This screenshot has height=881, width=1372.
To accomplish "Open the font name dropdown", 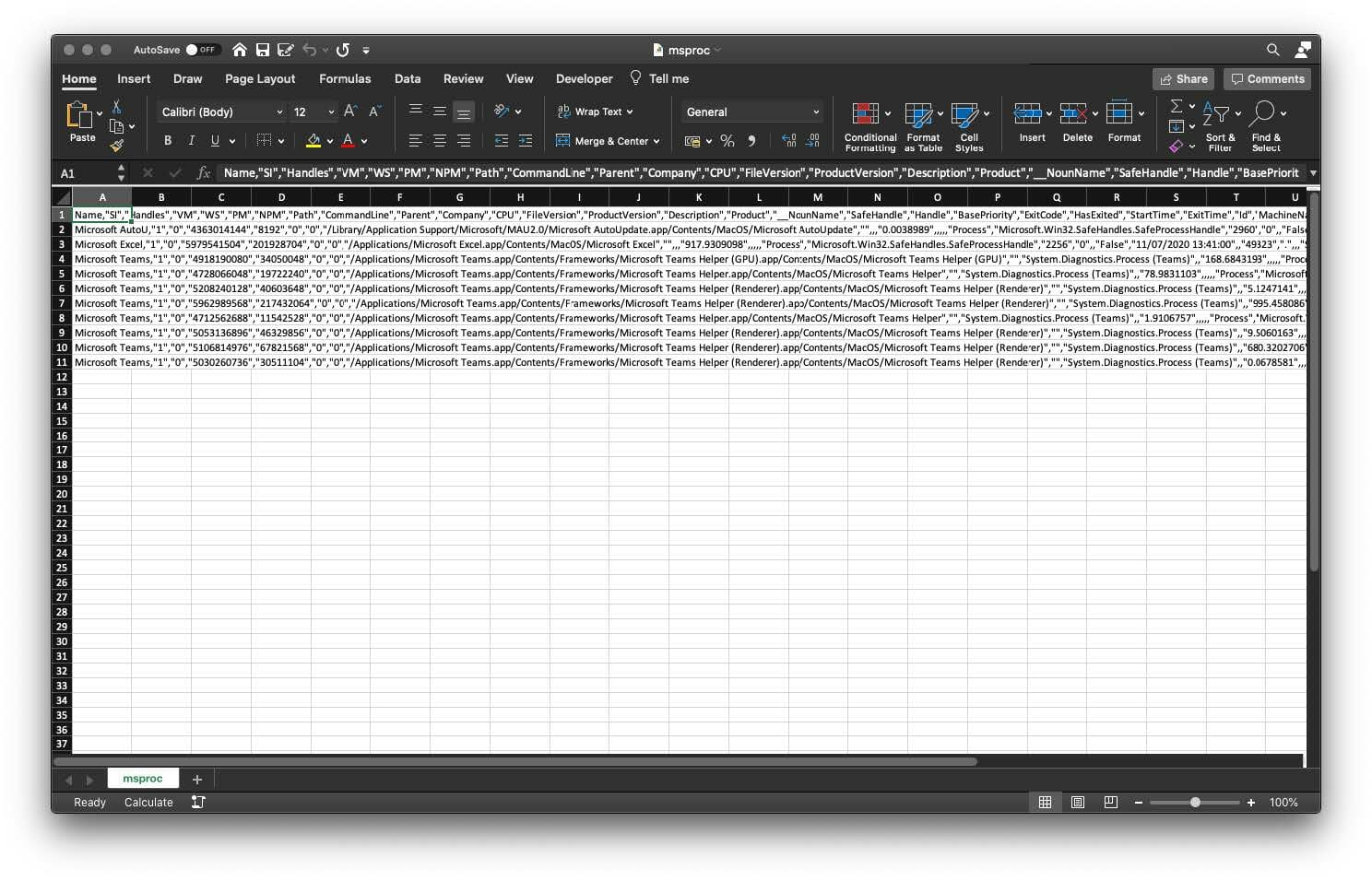I will [279, 112].
